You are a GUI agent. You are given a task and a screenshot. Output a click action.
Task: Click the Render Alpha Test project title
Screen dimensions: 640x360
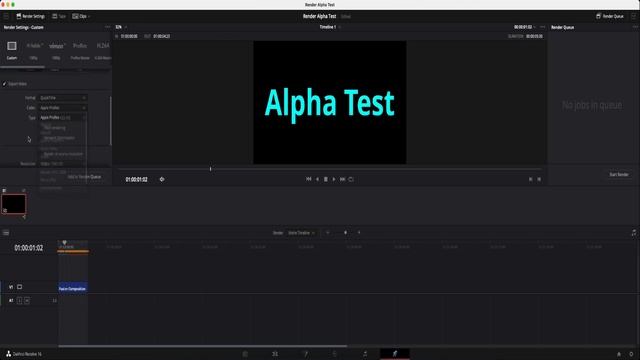coord(319,16)
